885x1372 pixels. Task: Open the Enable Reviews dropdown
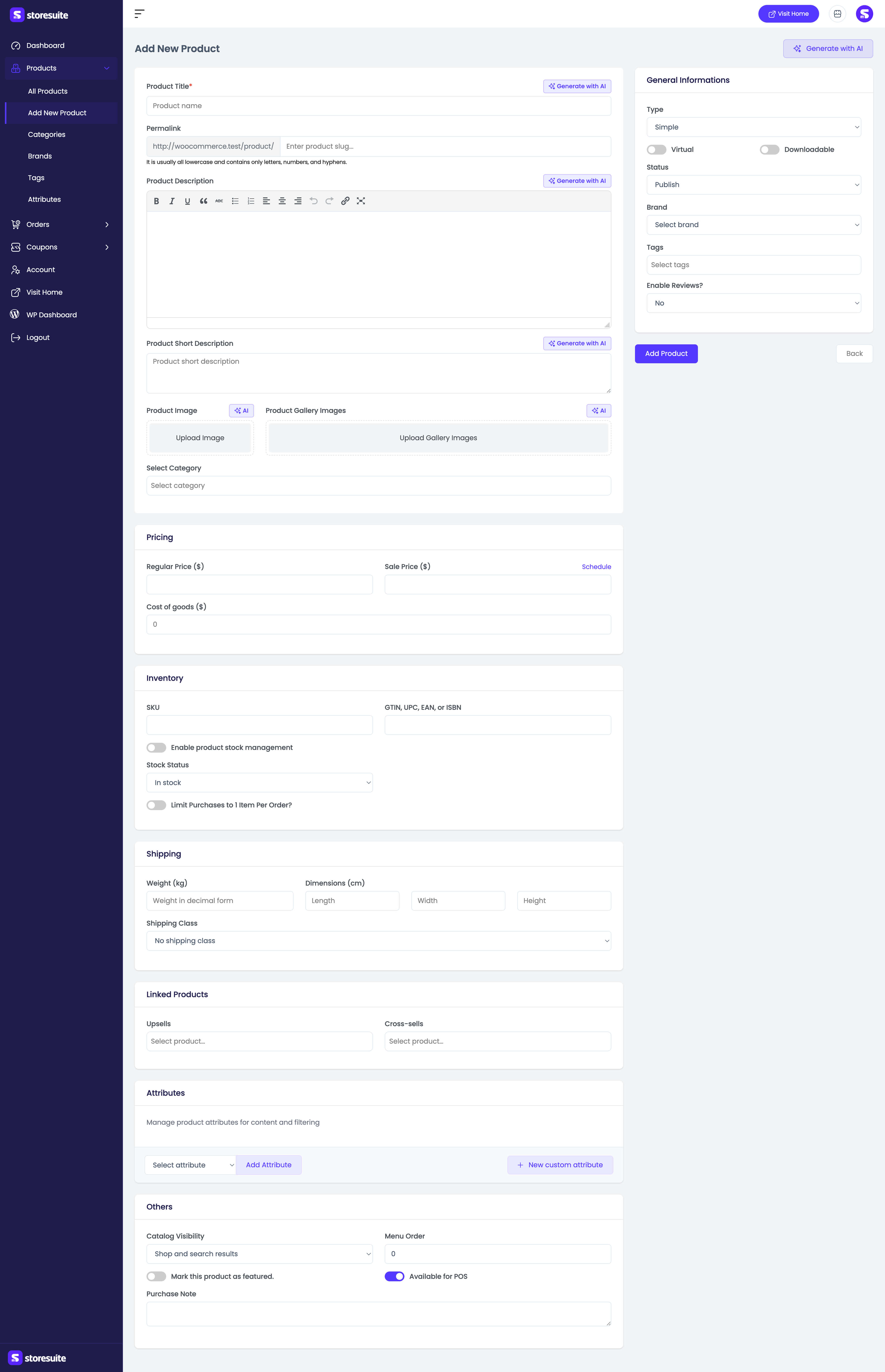pos(753,303)
